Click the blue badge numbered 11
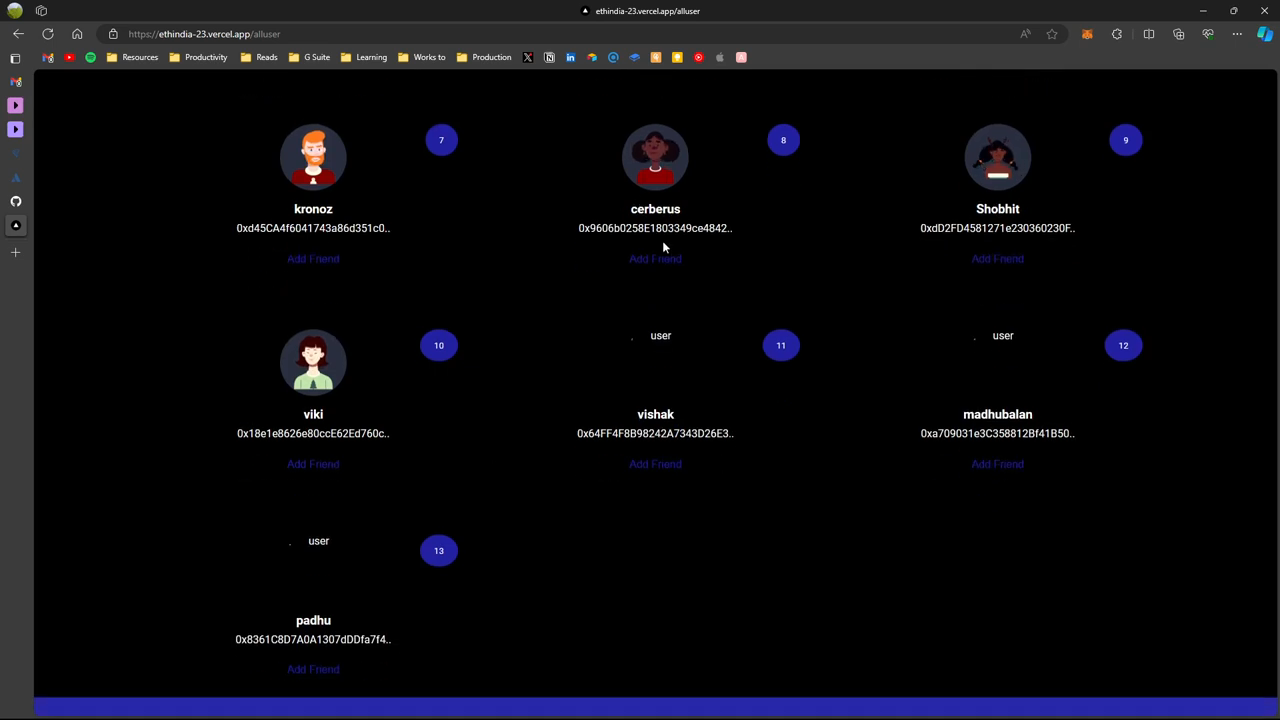Image resolution: width=1280 pixels, height=720 pixels. tap(781, 345)
